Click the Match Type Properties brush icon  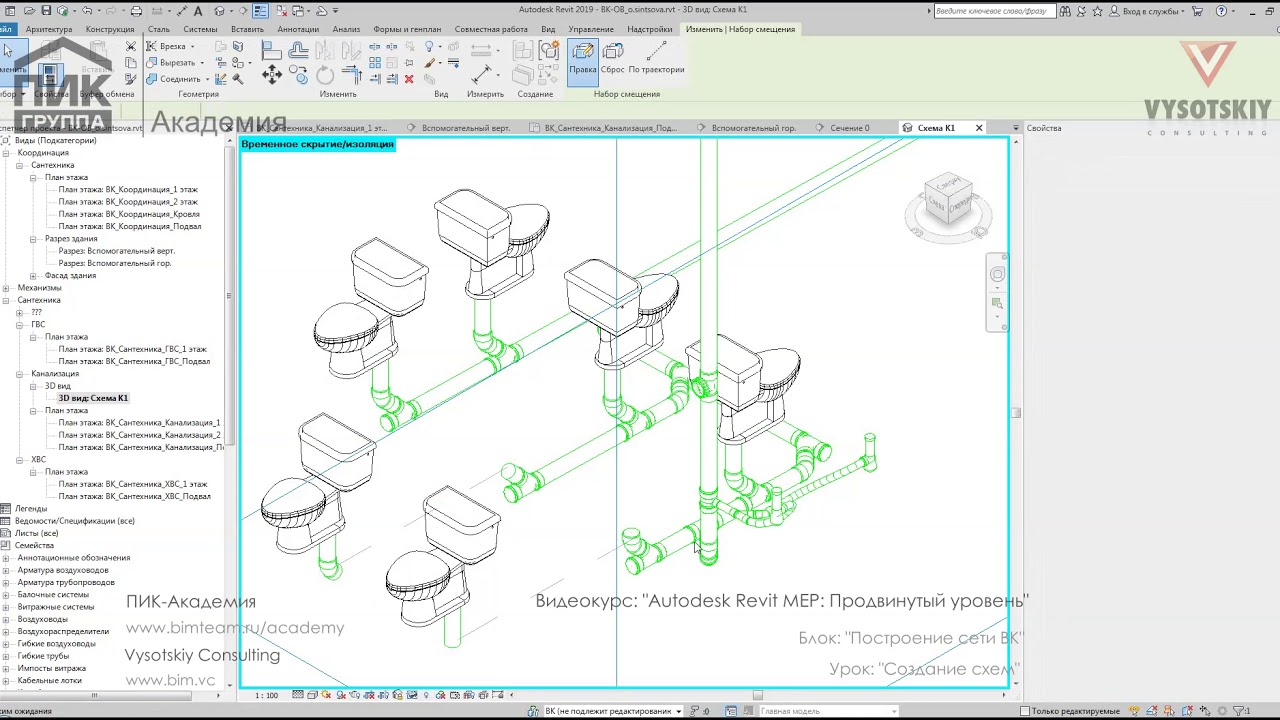tap(130, 79)
